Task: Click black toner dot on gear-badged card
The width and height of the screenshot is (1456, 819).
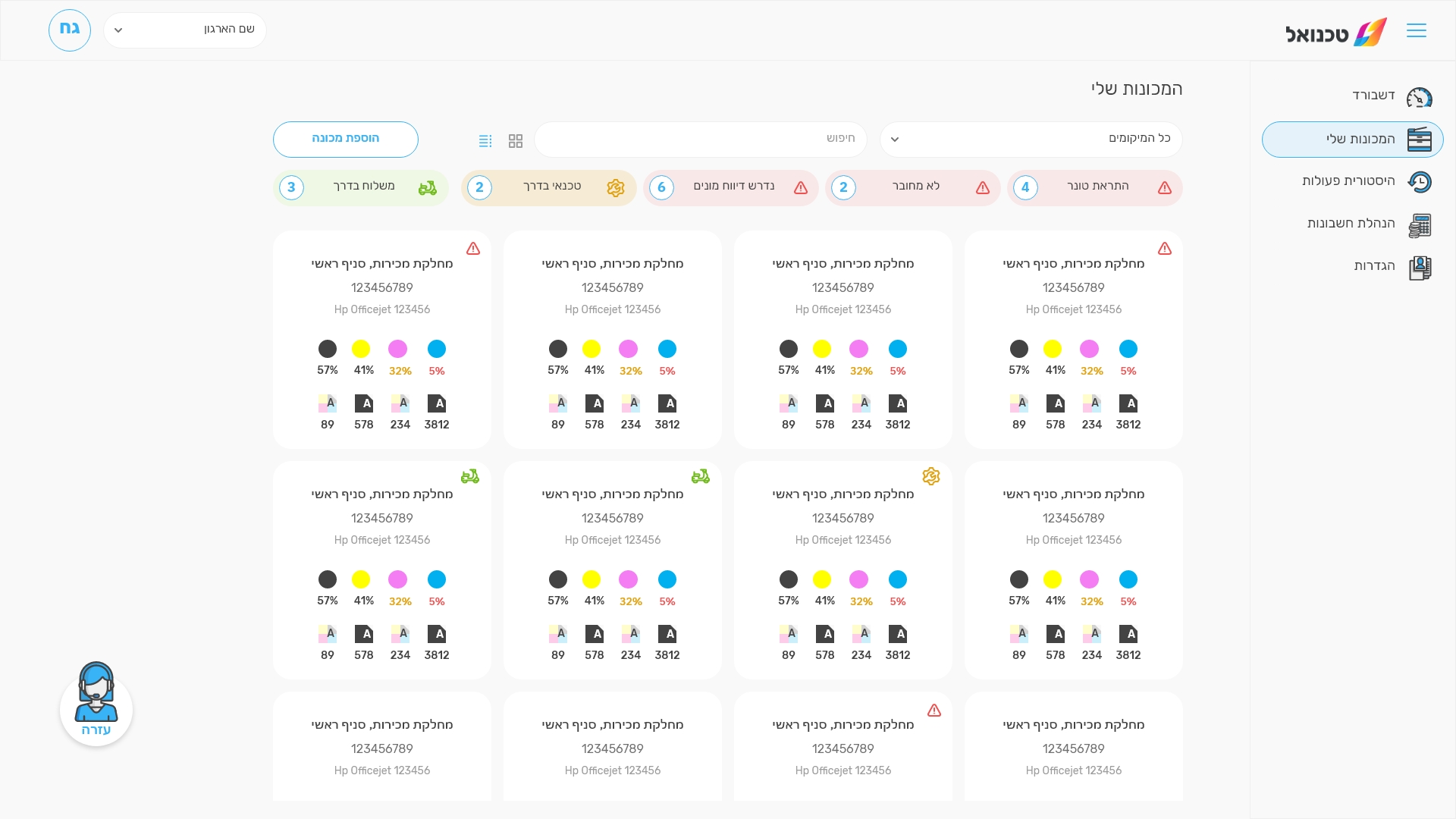Action: (x=789, y=579)
